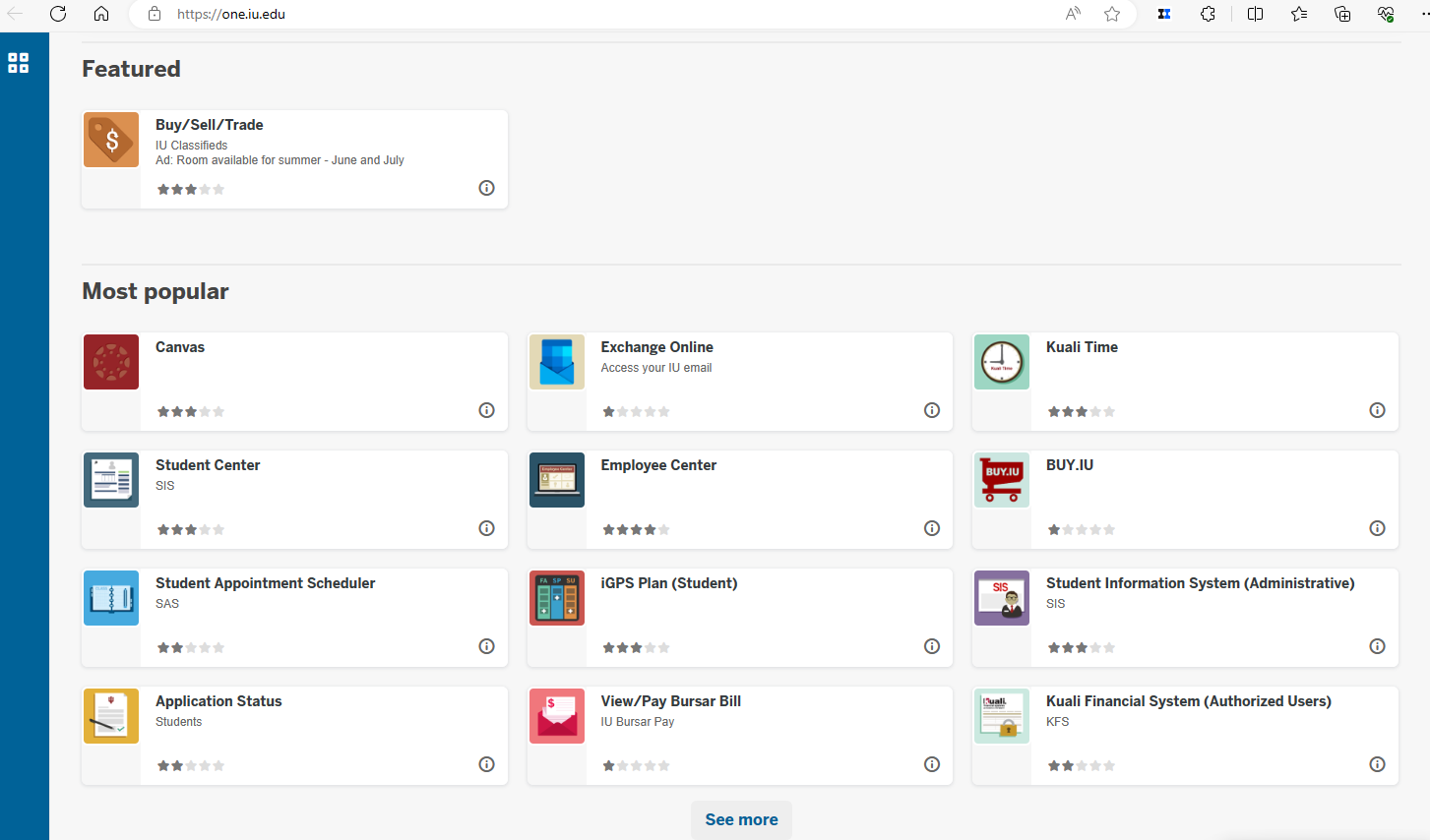Open the BUY.IU shopping cart icon

[x=1002, y=480]
